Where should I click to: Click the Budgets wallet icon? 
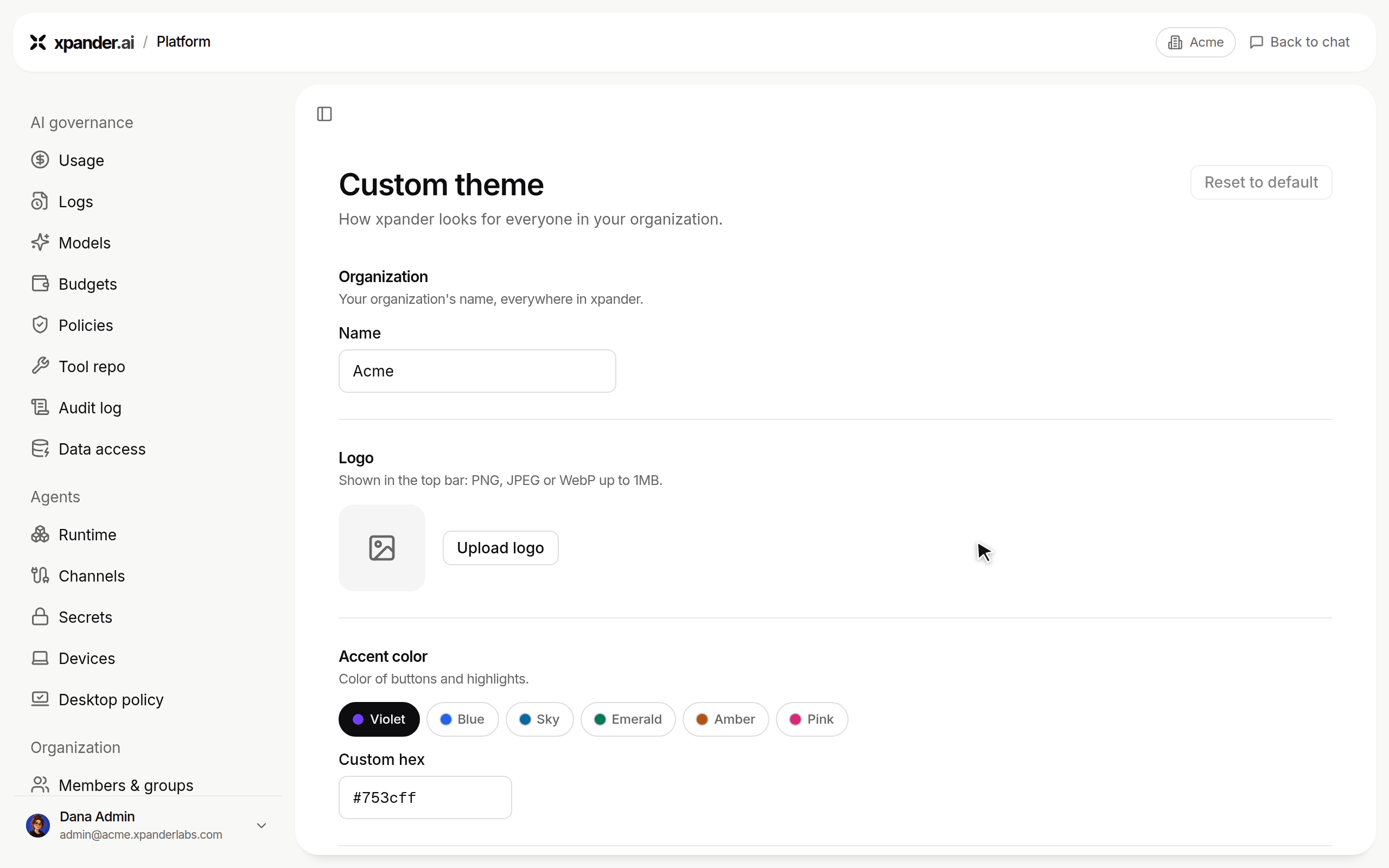pos(40,284)
